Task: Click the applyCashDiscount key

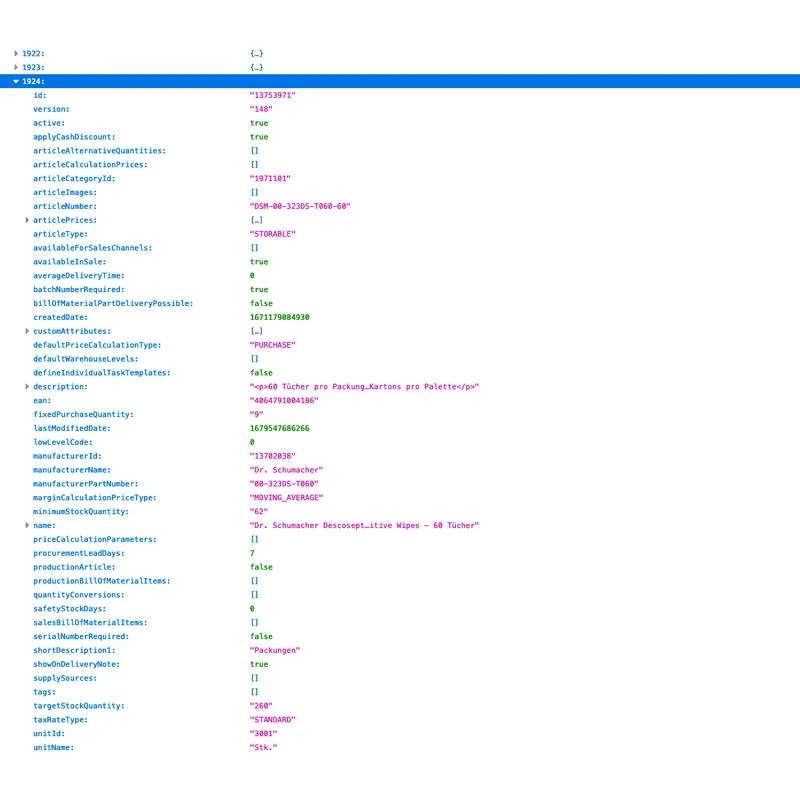Action: [74, 137]
